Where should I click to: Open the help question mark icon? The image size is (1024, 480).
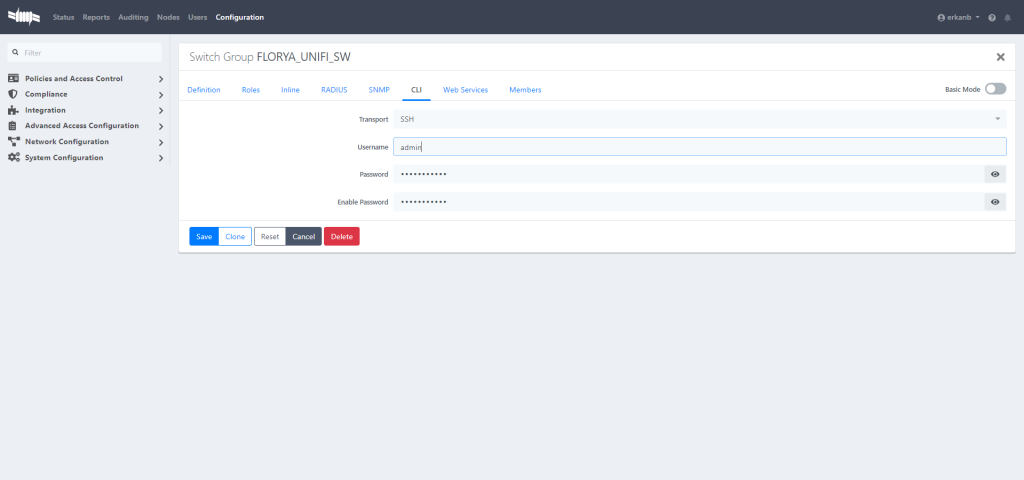992,18
